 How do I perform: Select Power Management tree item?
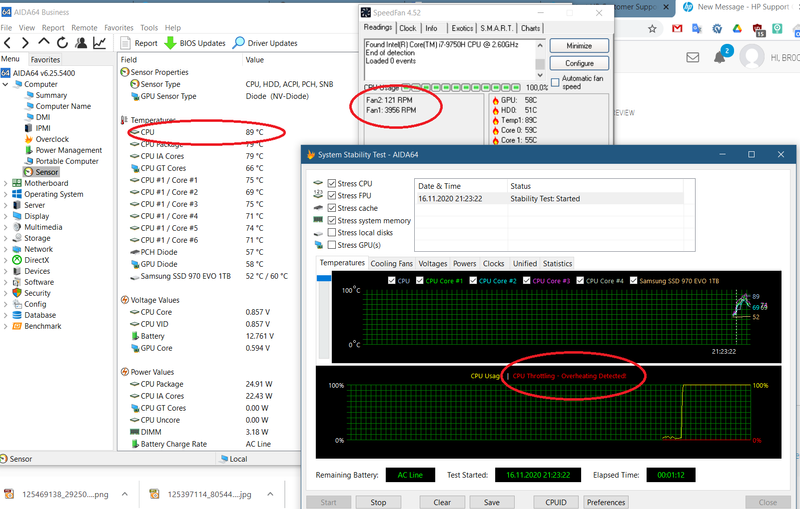[69, 150]
